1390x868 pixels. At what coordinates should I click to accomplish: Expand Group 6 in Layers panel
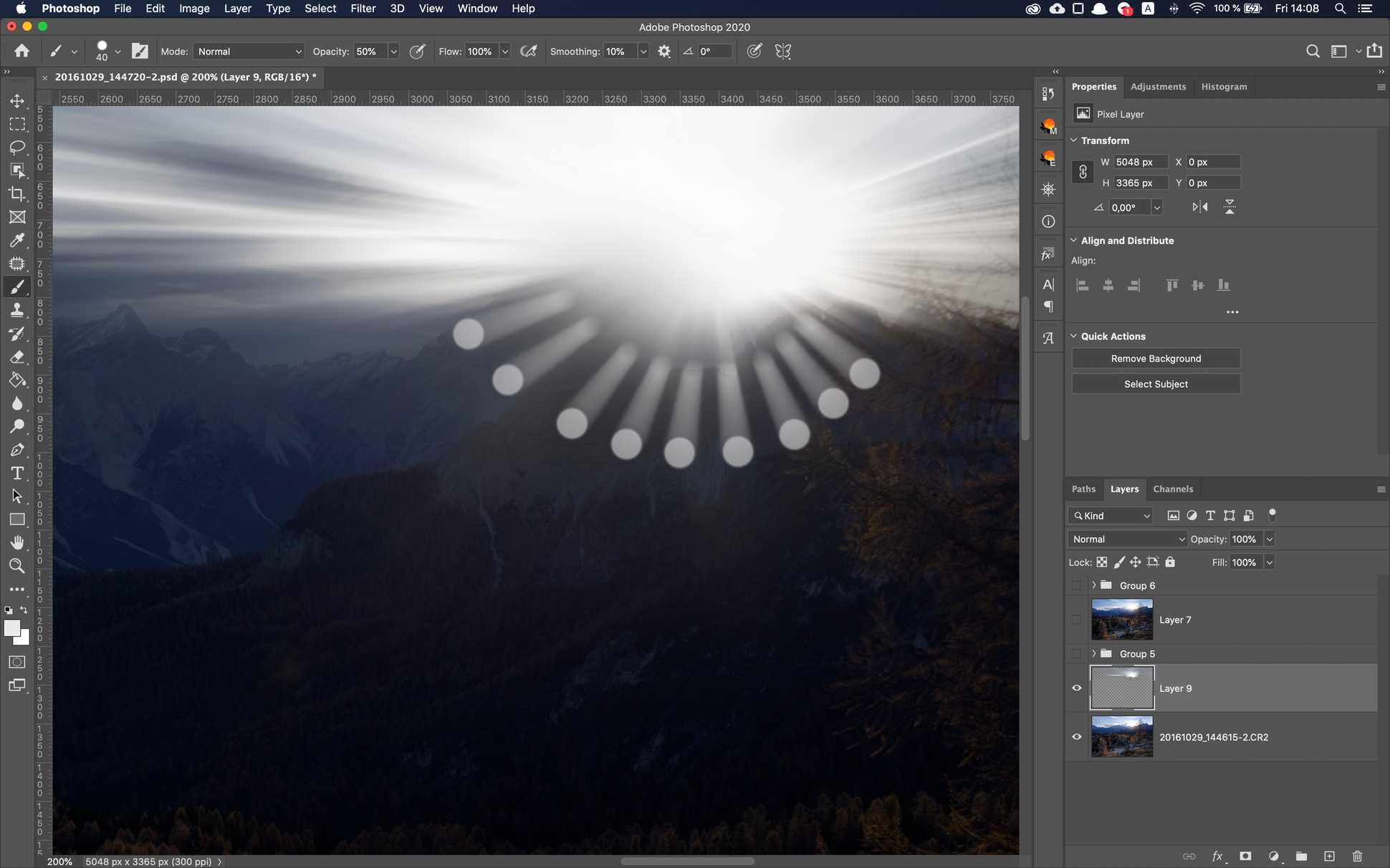pos(1094,585)
